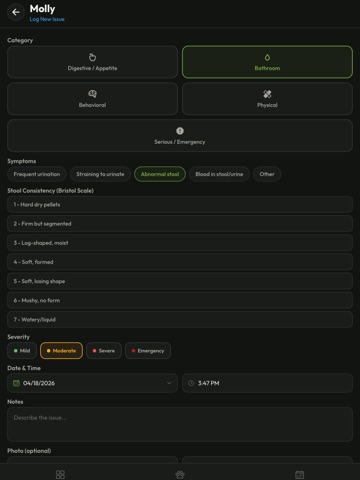Pick the Serious / Emergency category
Screen dimensions: 360x480
tap(180, 135)
